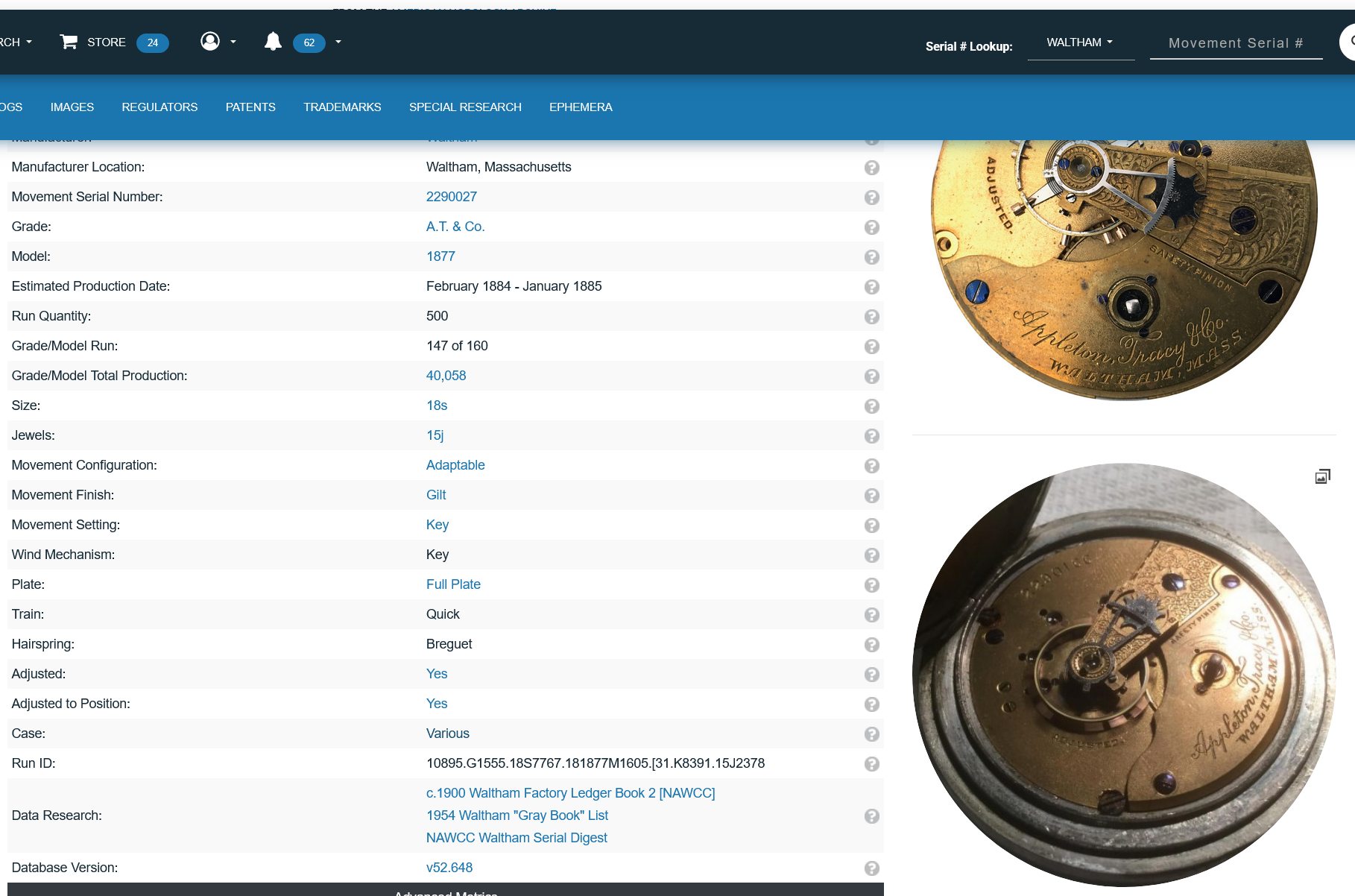Show help for Grade/Model Total Production
Viewport: 1355px width, 896px height.
click(x=872, y=376)
